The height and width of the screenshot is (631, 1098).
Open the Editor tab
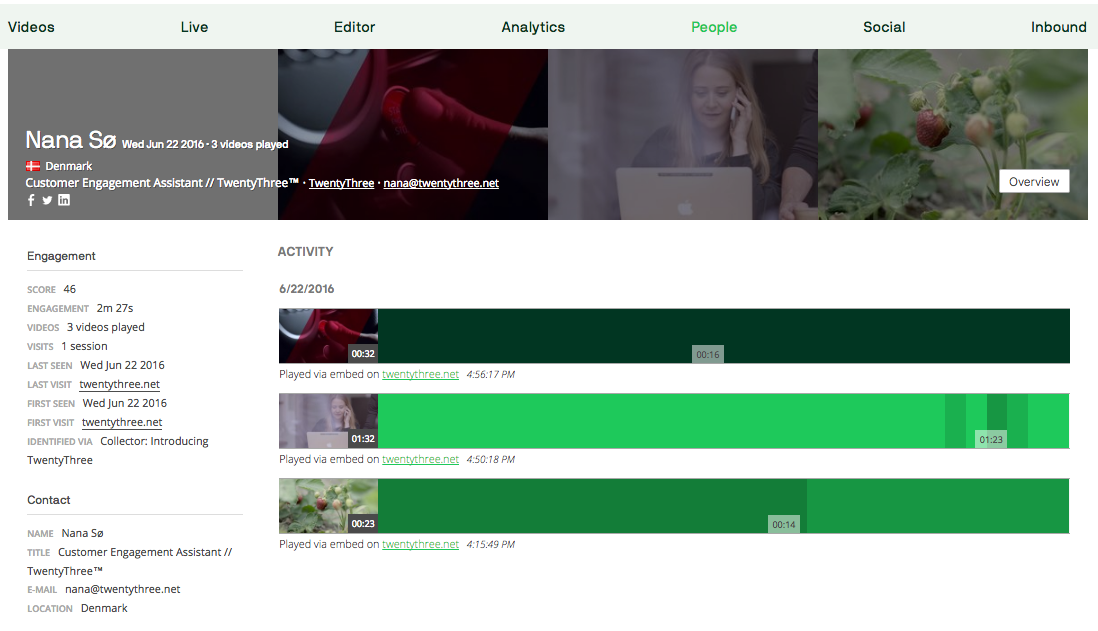tap(354, 27)
